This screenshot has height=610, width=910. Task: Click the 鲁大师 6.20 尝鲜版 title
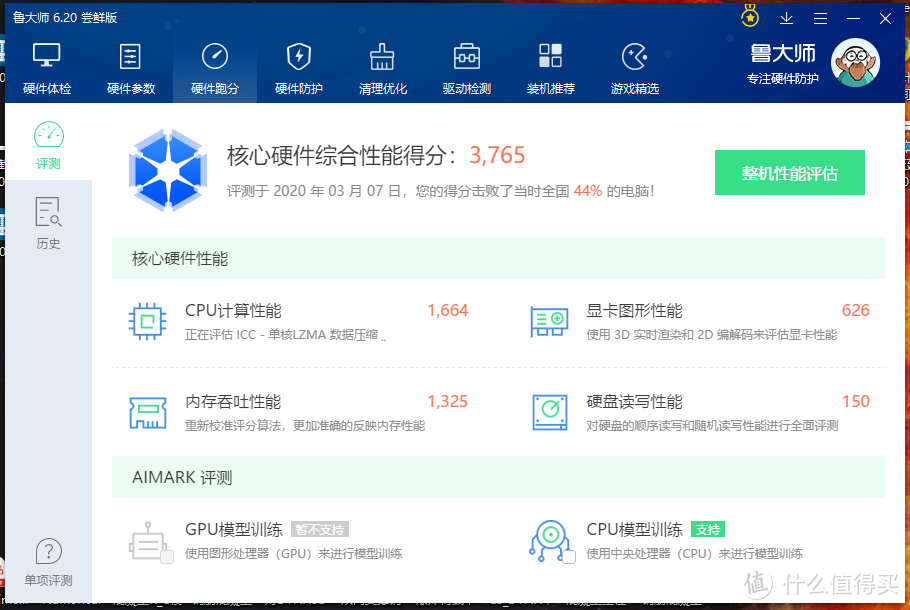click(65, 17)
